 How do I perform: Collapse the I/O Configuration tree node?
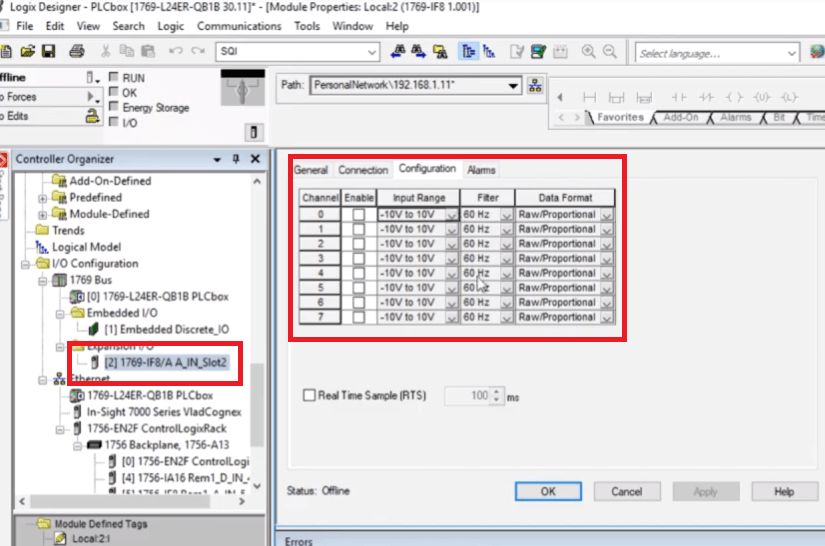(25, 264)
